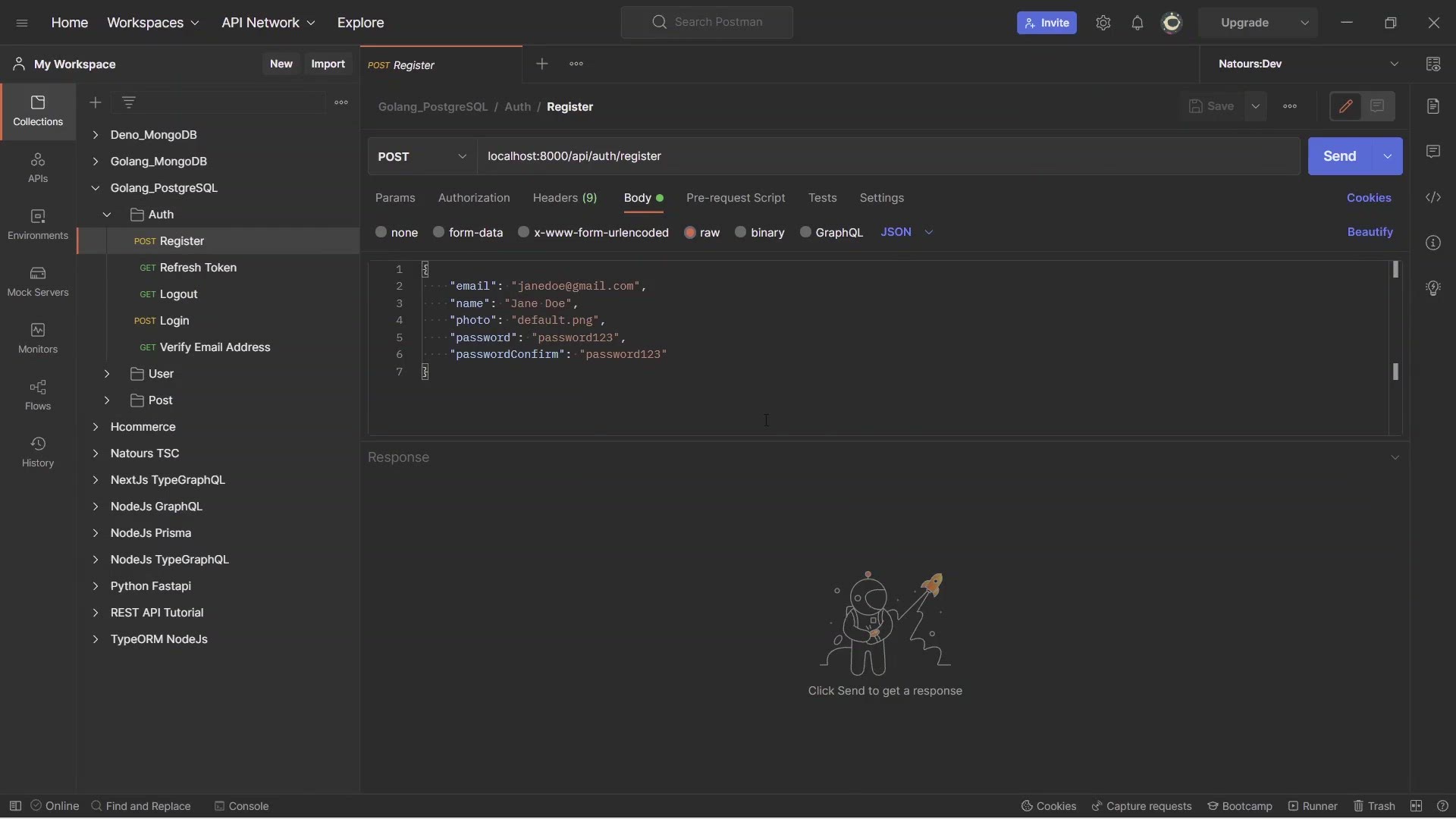Open Mock Servers sidebar tab
Viewport: 1456px width, 819px height.
(38, 282)
